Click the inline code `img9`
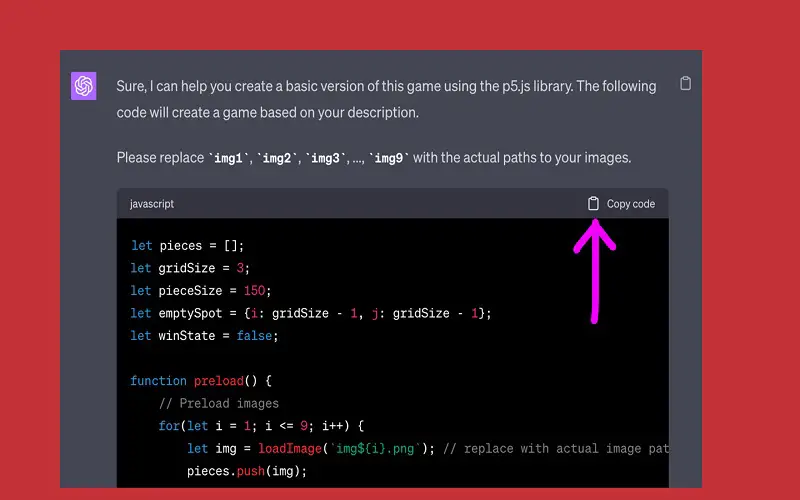800x500 pixels. pyautogui.click(x=389, y=158)
